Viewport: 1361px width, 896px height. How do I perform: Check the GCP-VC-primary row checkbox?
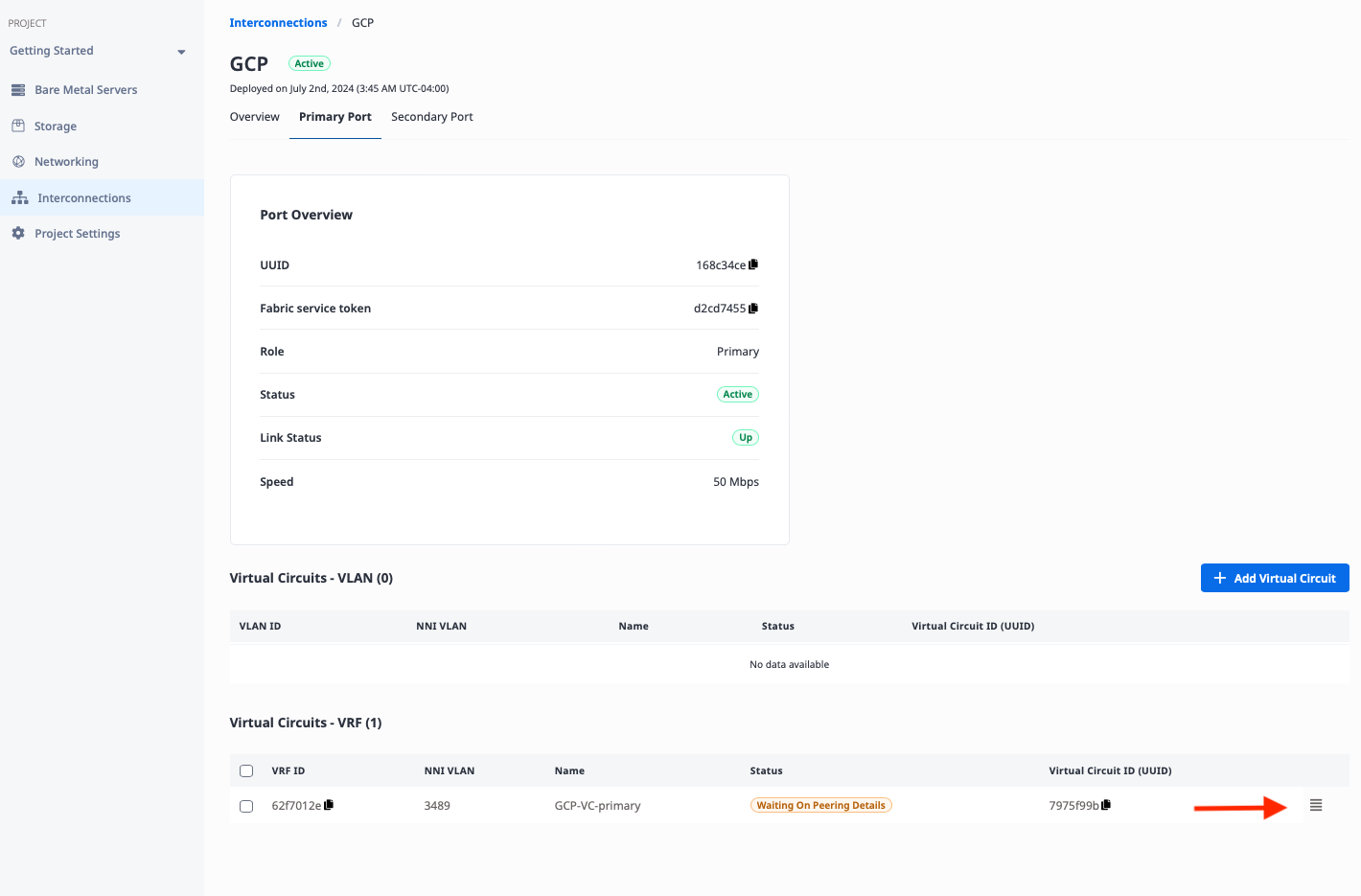point(246,806)
